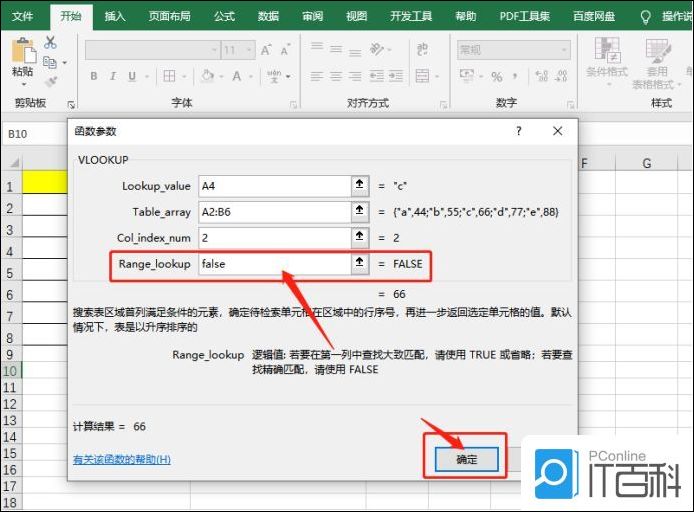The width and height of the screenshot is (694, 512).
Task: Switch to the PDF工具集 tab
Action: tap(525, 16)
